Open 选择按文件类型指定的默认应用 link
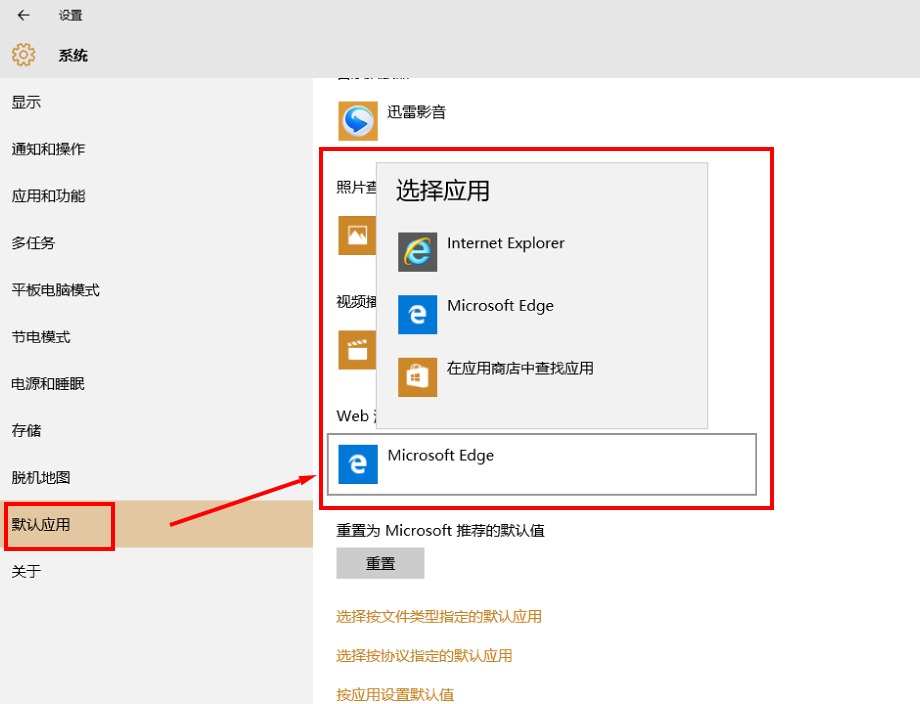920x704 pixels. [x=439, y=617]
